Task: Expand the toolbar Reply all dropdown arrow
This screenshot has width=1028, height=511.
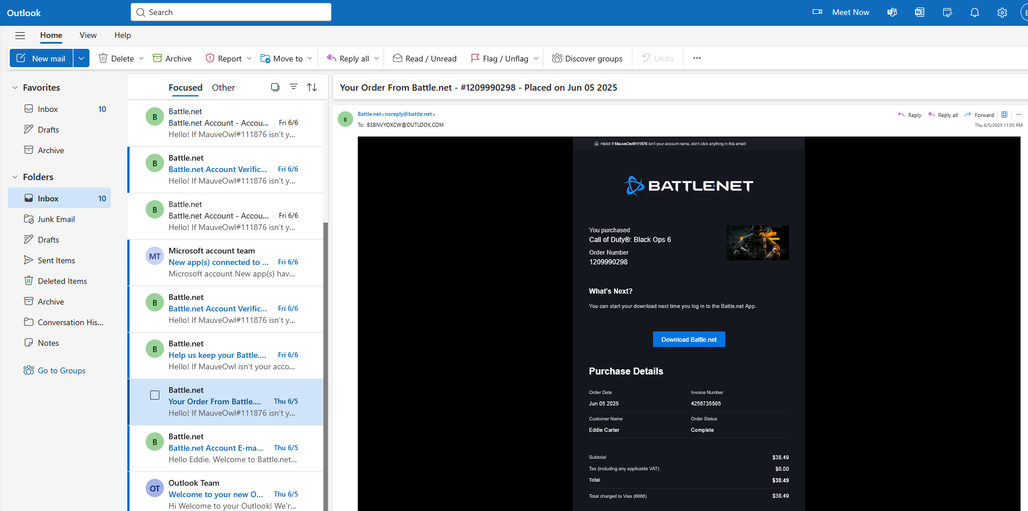Action: [x=376, y=58]
